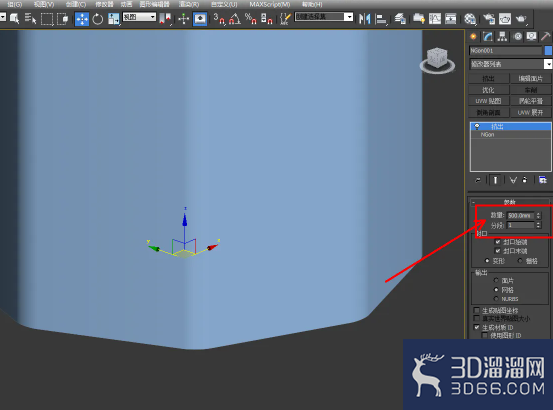Activate the Select and Scale tool

point(114,19)
